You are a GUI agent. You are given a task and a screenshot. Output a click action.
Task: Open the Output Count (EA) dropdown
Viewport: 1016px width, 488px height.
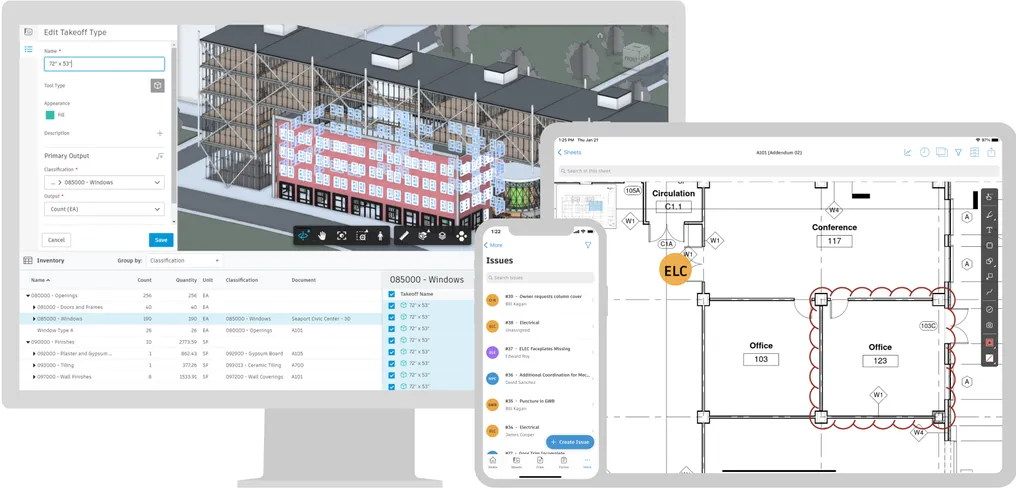point(104,209)
